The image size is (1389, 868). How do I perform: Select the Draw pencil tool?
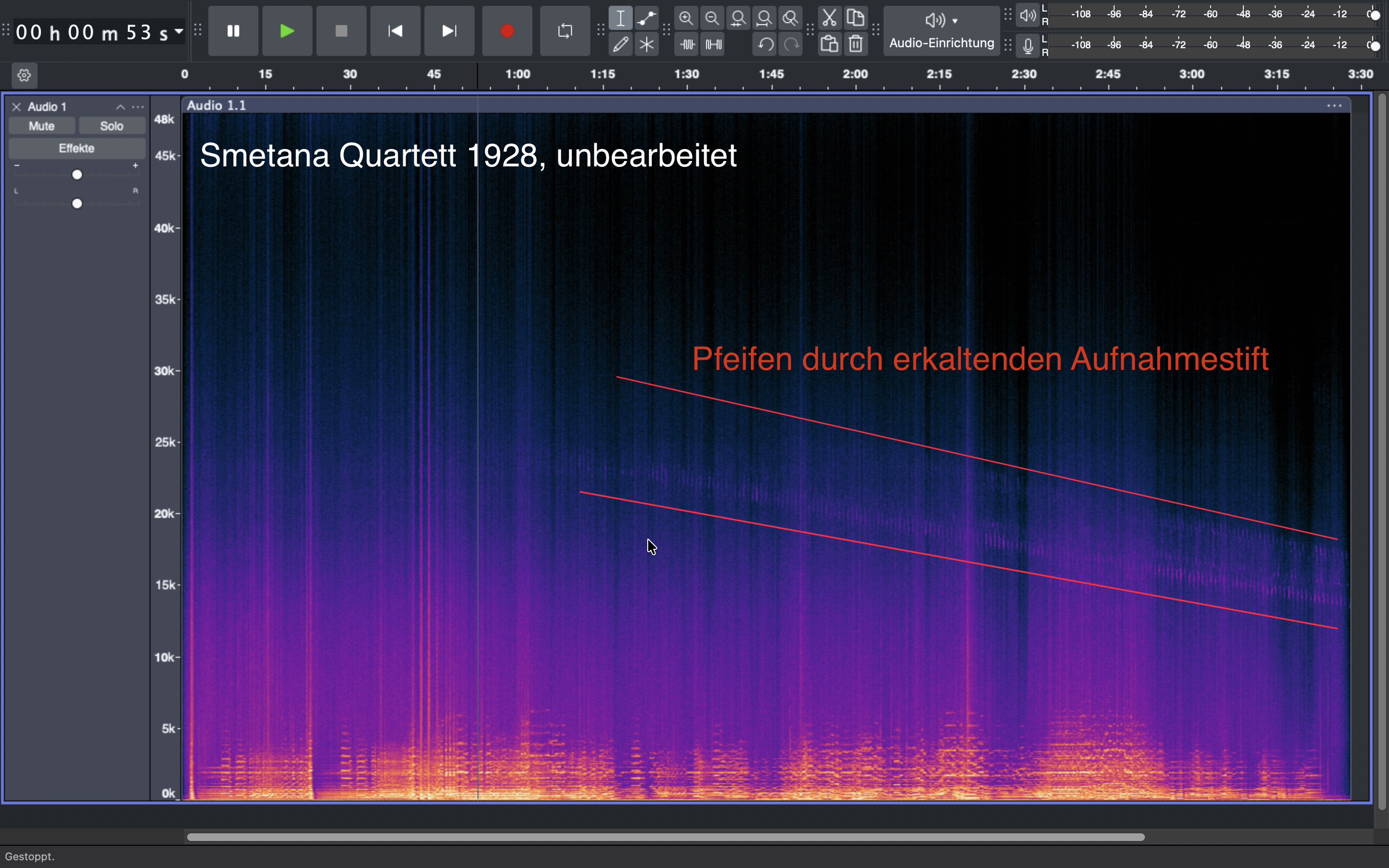pyautogui.click(x=620, y=44)
